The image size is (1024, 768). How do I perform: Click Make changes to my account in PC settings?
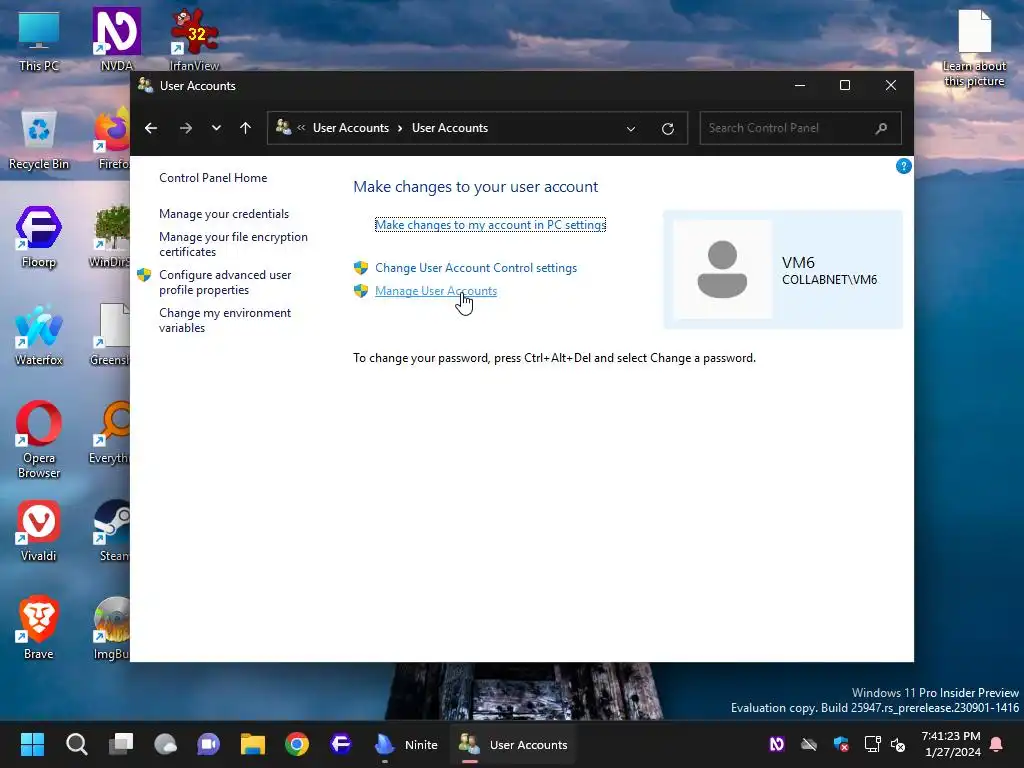coord(490,225)
